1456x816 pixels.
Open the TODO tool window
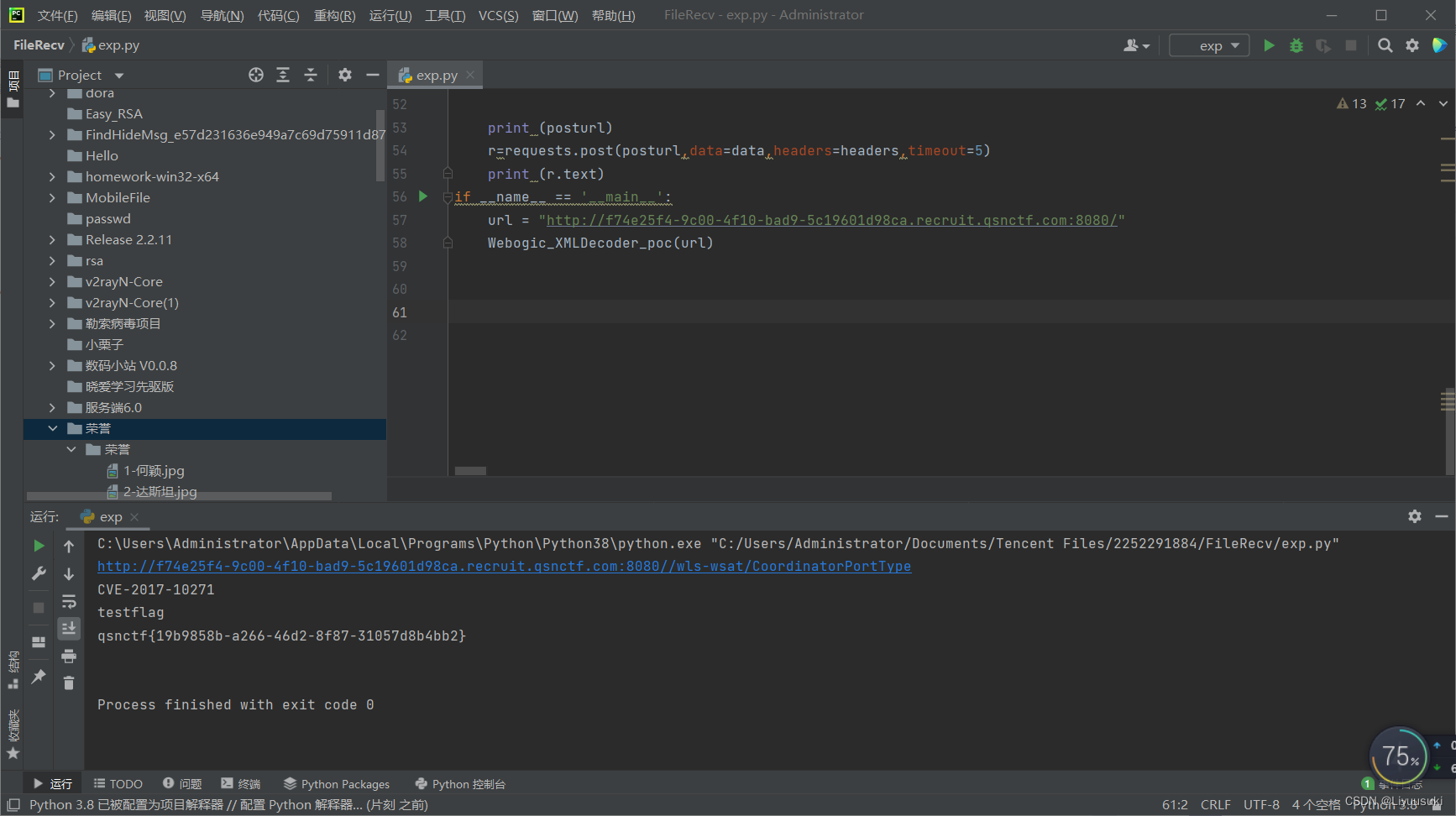coord(118,783)
